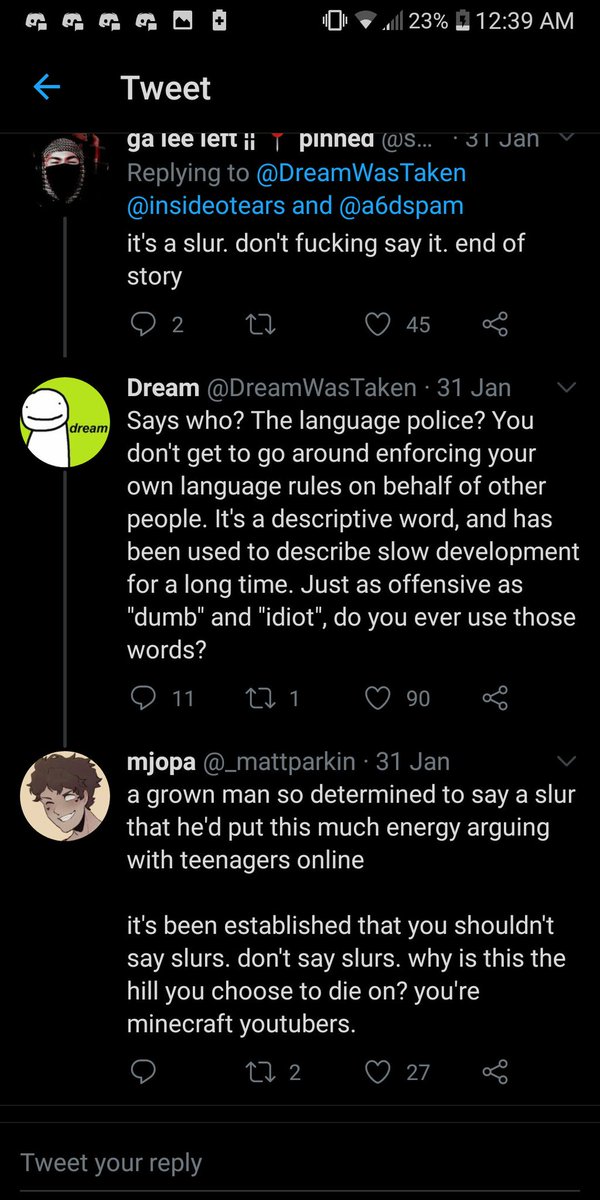Reply to Dream's tweet

point(144,697)
